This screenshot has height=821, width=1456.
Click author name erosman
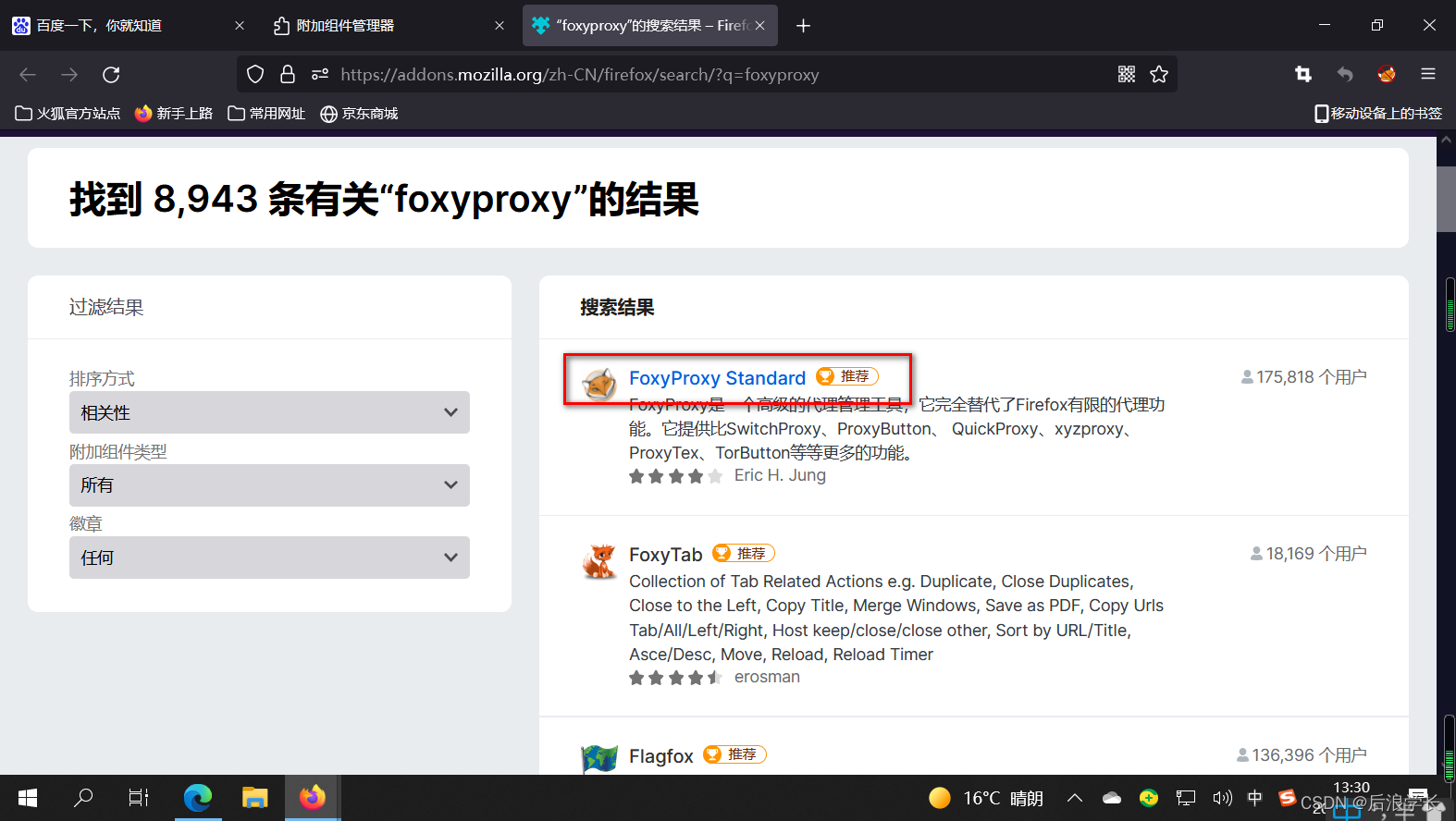767,677
